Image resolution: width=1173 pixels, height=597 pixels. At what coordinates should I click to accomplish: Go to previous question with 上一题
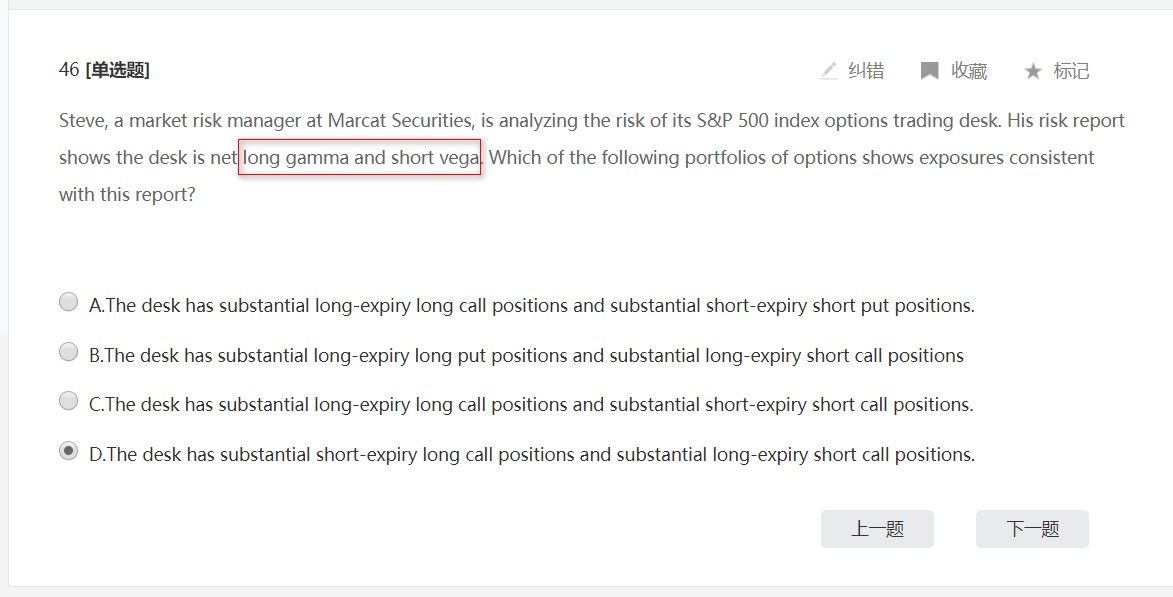click(878, 529)
